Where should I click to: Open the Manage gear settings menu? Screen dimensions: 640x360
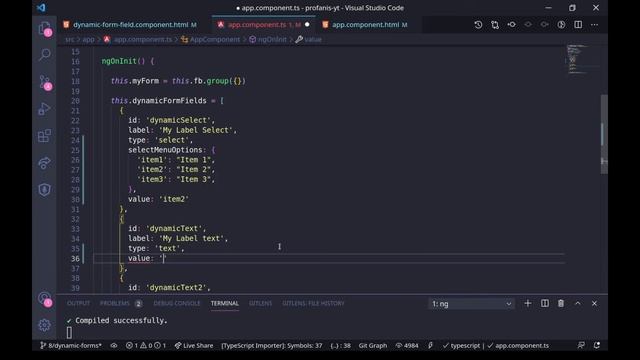[x=44, y=325]
